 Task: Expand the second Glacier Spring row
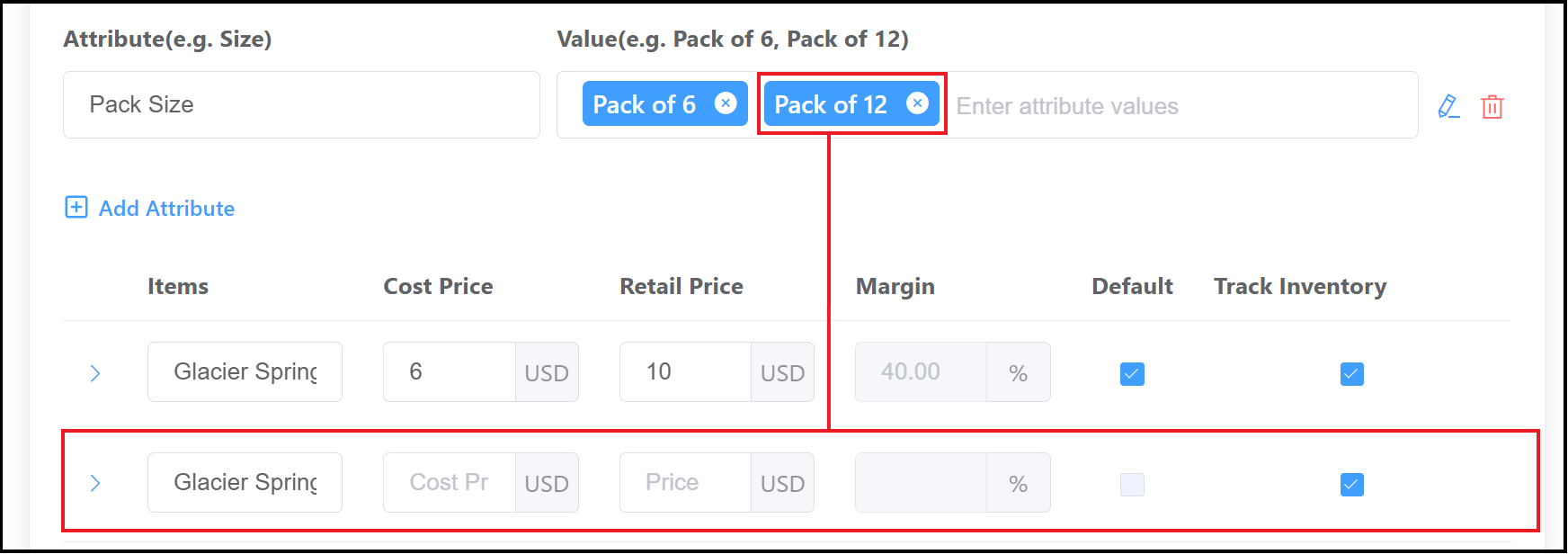tap(95, 483)
